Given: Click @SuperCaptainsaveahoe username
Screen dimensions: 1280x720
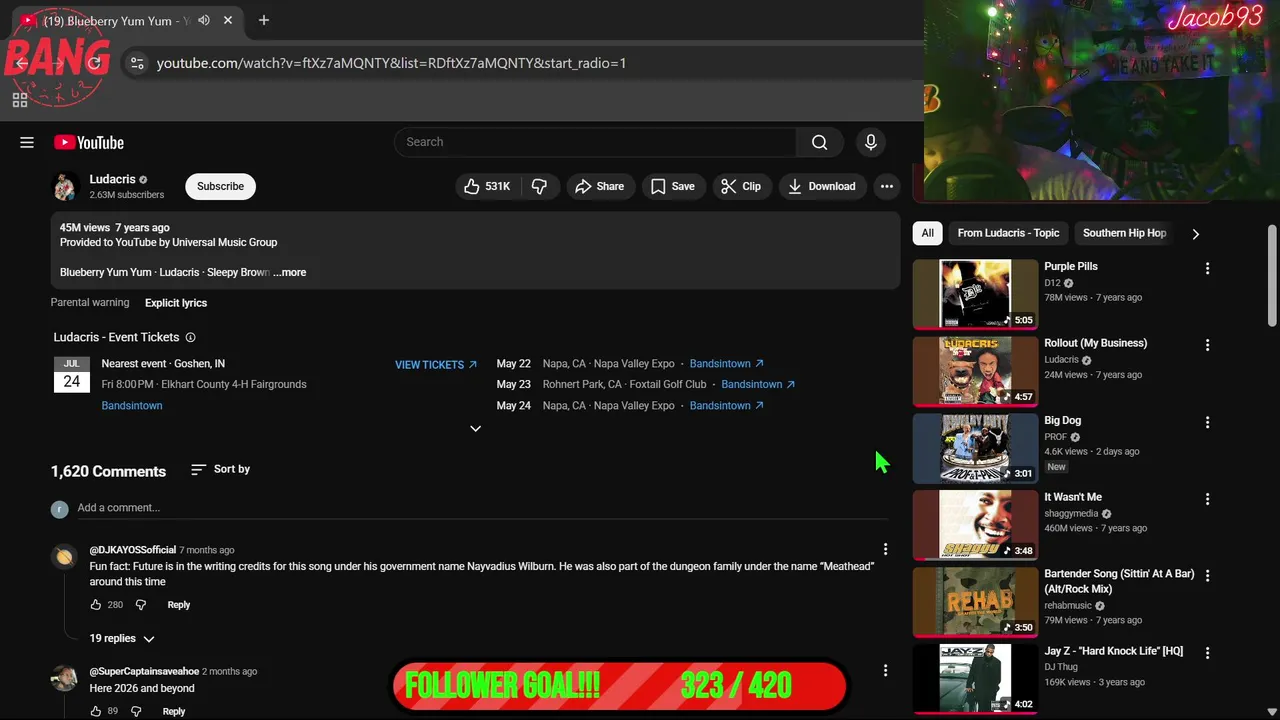Looking at the screenshot, I should click(144, 671).
